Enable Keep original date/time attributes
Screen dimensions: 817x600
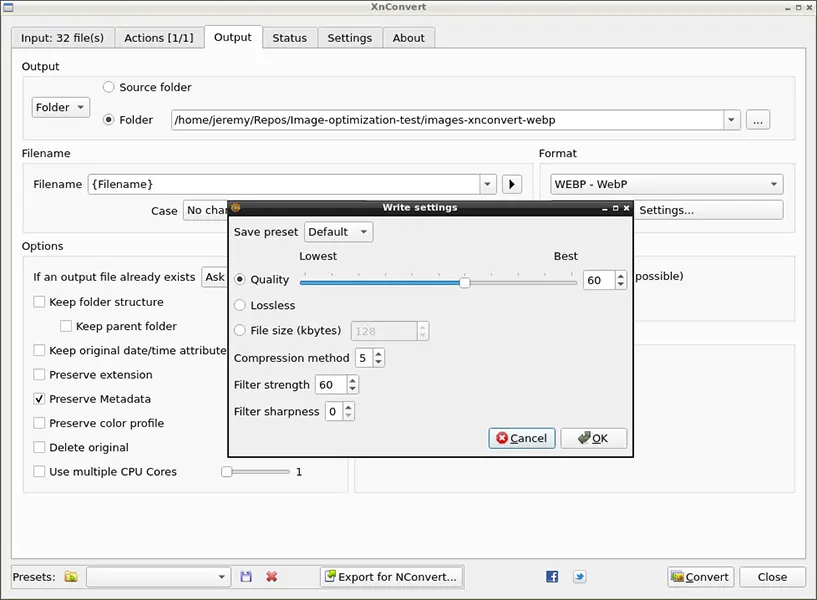[x=39, y=351]
